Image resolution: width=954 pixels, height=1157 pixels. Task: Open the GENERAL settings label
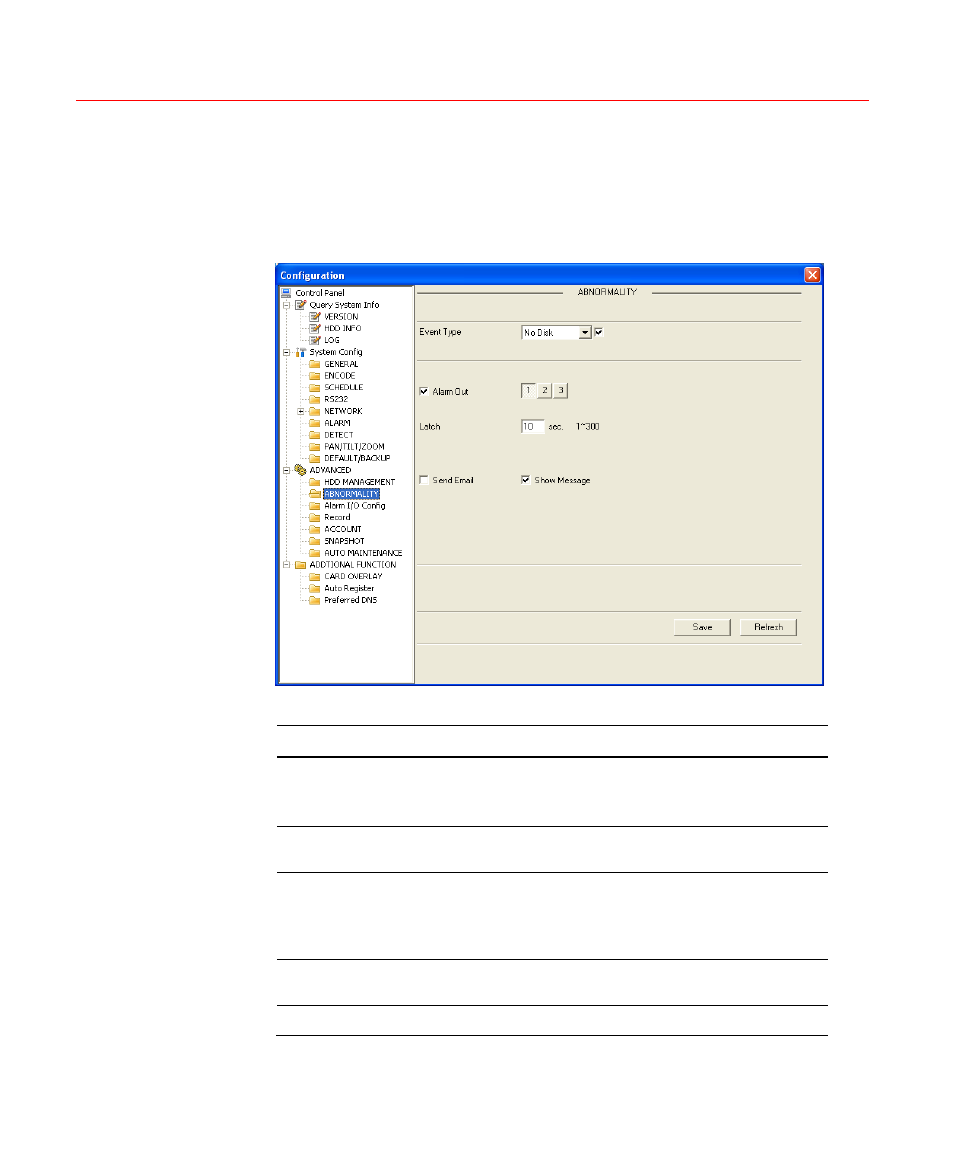pyautogui.click(x=341, y=364)
